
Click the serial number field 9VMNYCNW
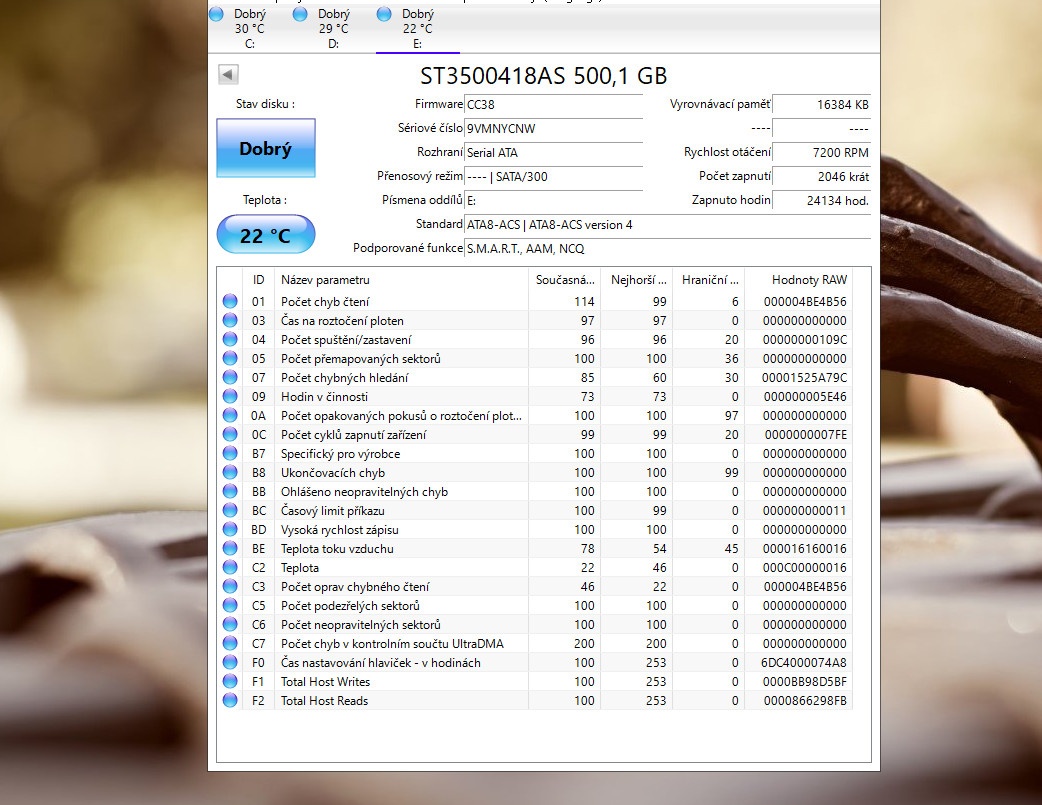click(x=554, y=128)
